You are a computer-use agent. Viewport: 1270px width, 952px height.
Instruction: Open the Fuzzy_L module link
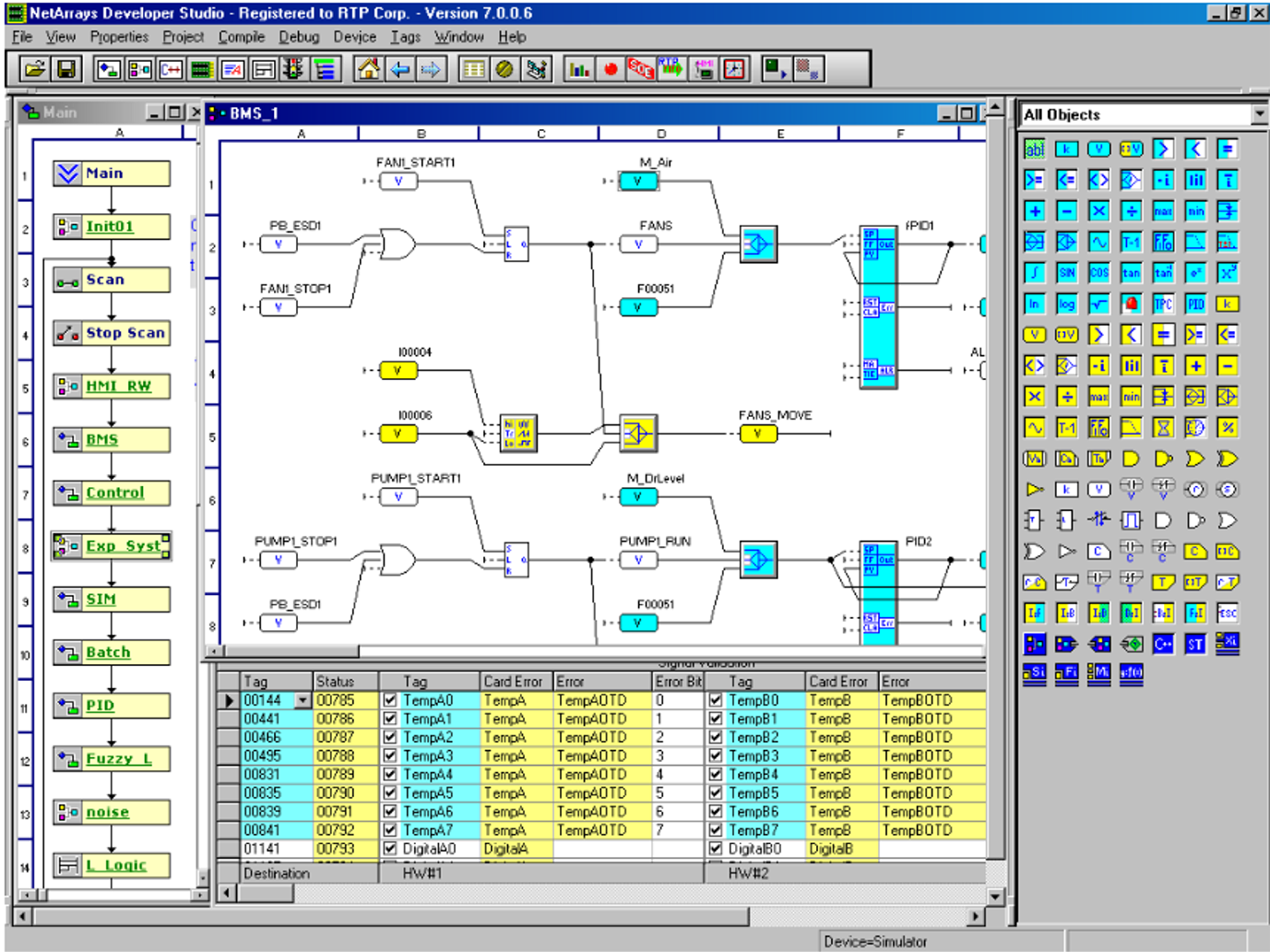point(118,758)
